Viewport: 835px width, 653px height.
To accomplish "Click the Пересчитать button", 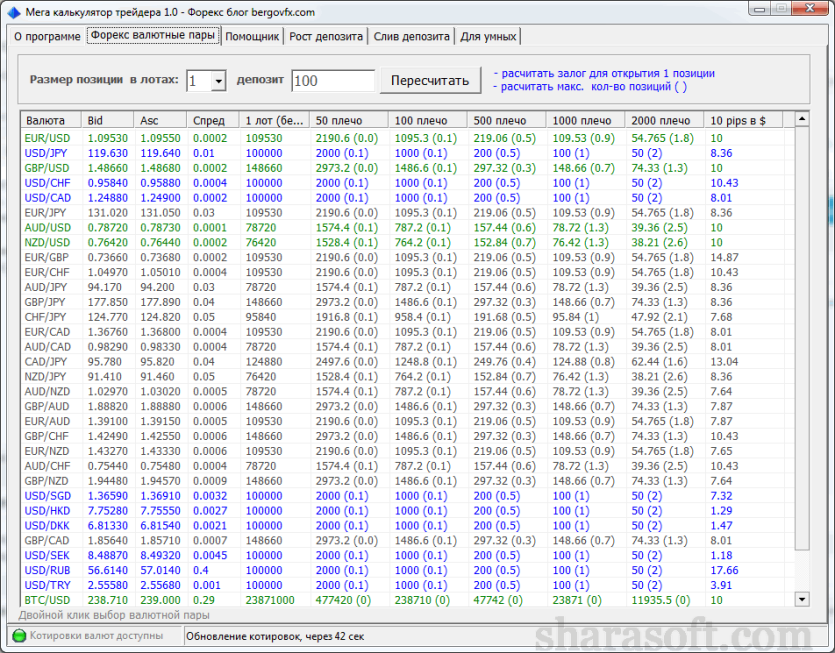I will [x=430, y=80].
